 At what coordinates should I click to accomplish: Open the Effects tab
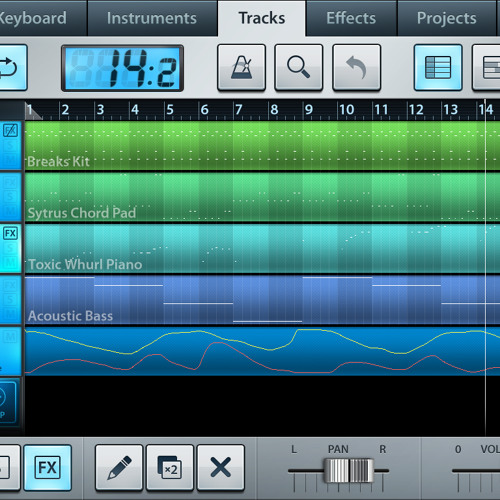pyautogui.click(x=351, y=18)
